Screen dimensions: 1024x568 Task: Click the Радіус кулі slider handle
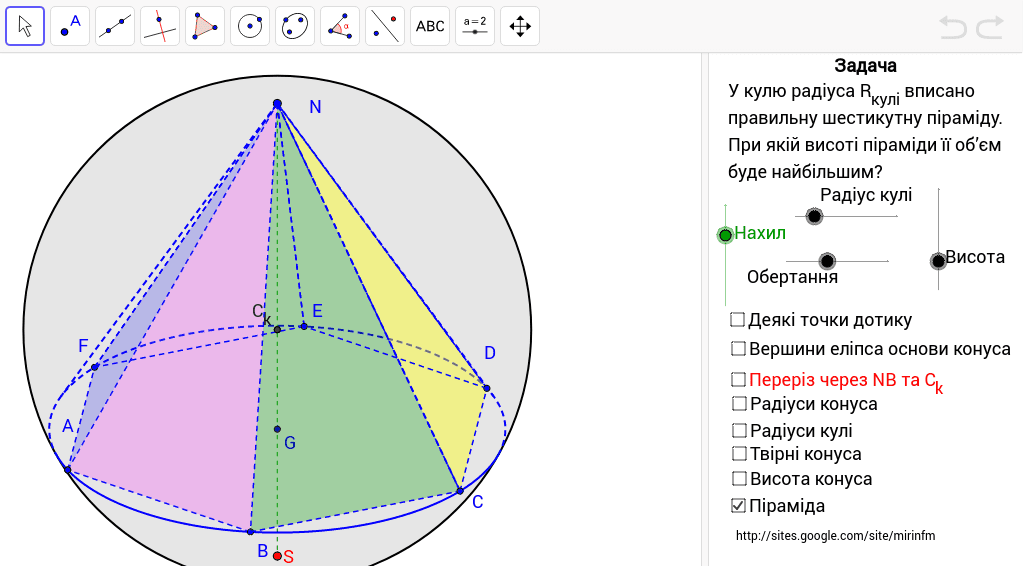pyautogui.click(x=814, y=216)
